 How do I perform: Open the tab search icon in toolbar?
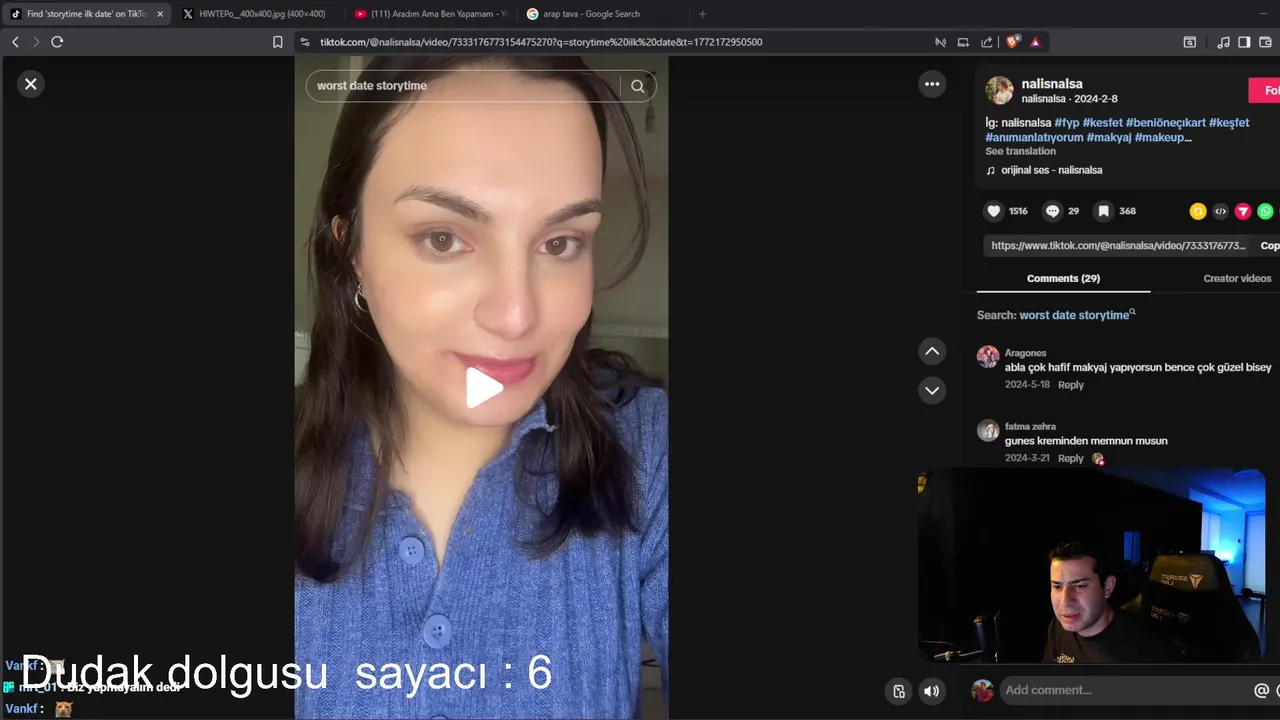(x=1190, y=42)
